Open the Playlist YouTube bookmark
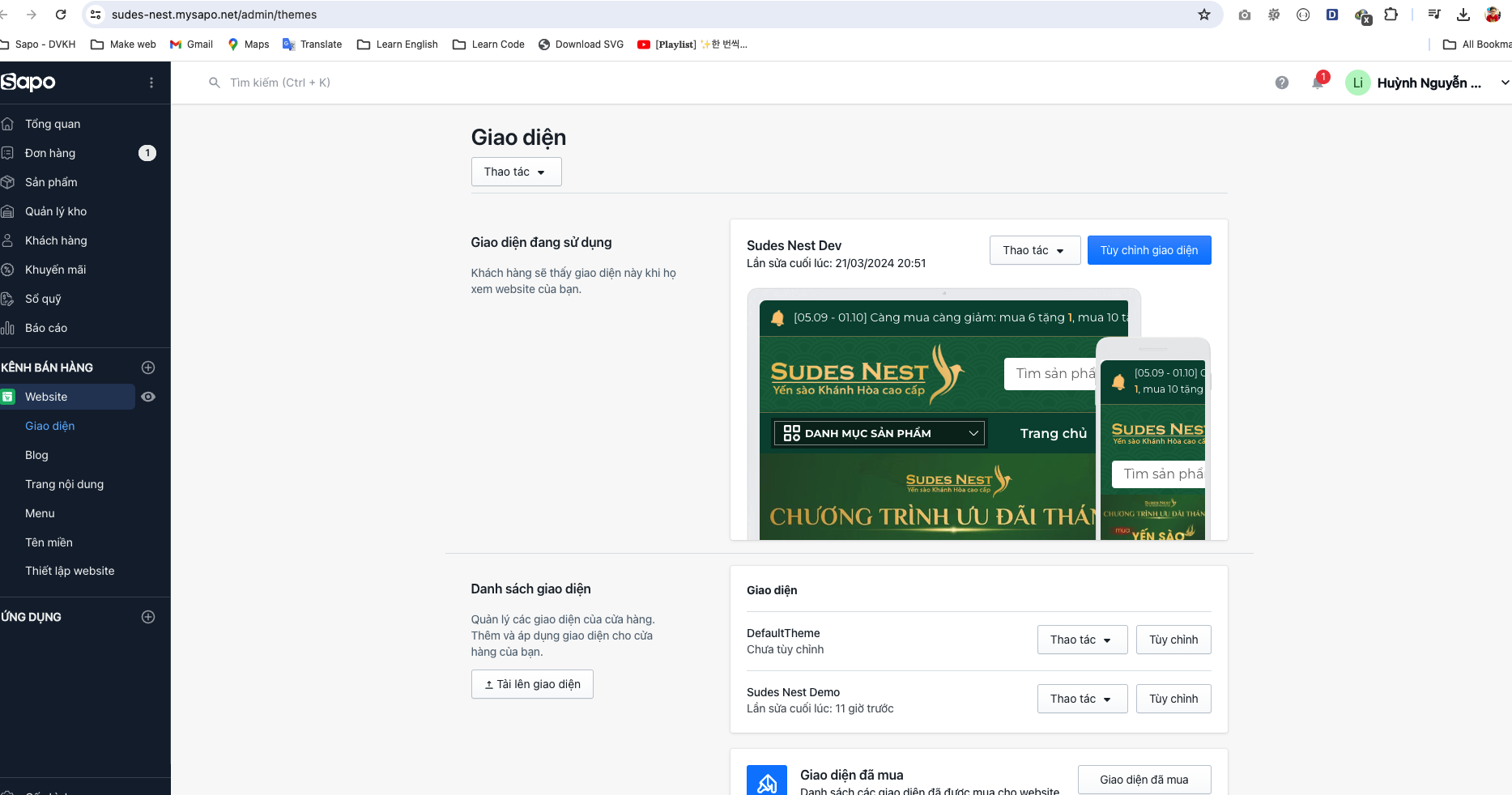This screenshot has height=795, width=1512. click(692, 45)
